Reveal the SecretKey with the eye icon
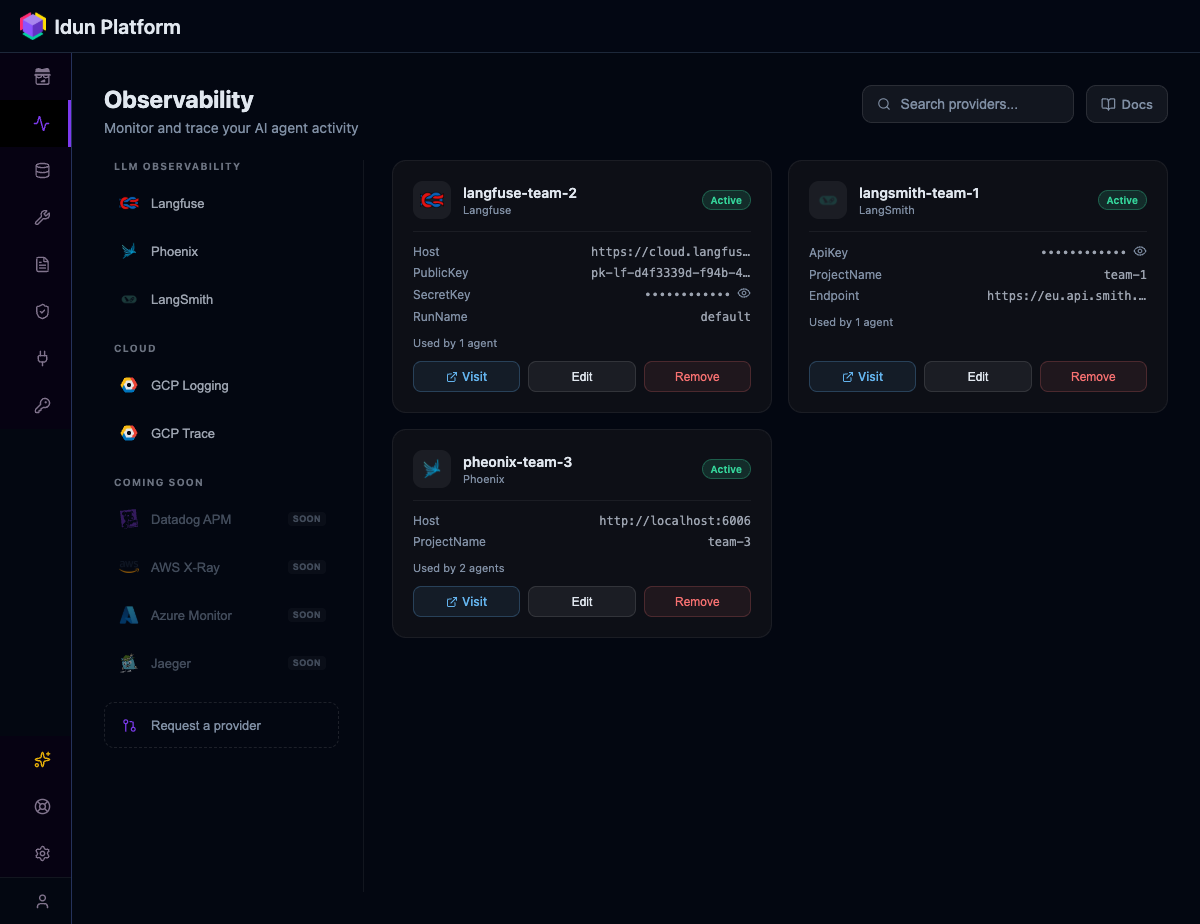 (744, 294)
